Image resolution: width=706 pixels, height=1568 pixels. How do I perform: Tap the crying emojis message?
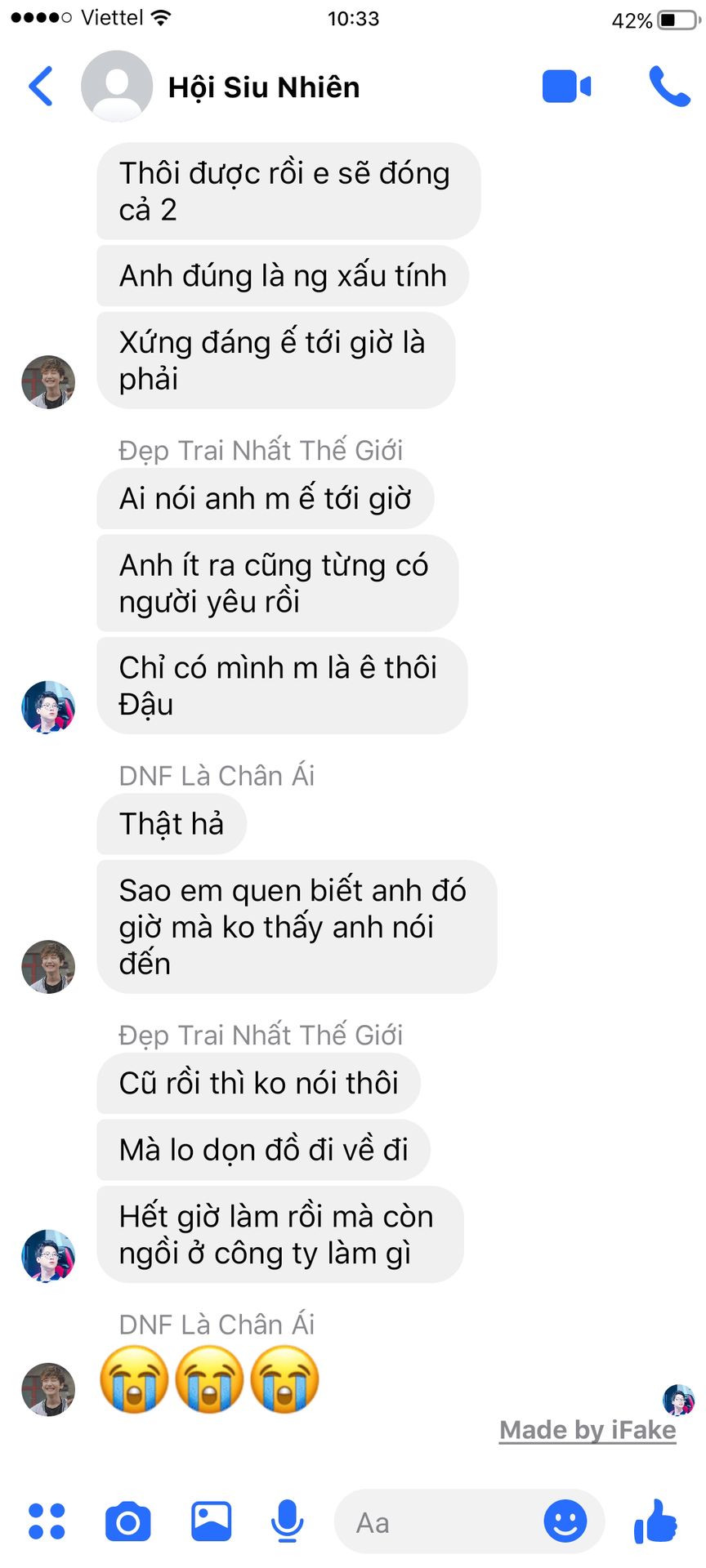[x=209, y=1379]
